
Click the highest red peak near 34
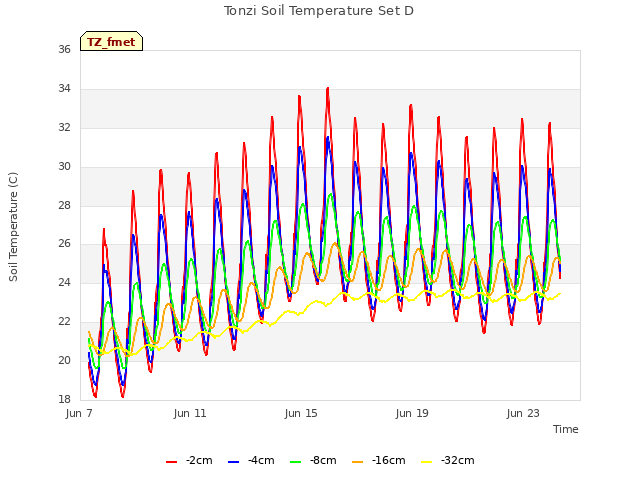[x=328, y=89]
